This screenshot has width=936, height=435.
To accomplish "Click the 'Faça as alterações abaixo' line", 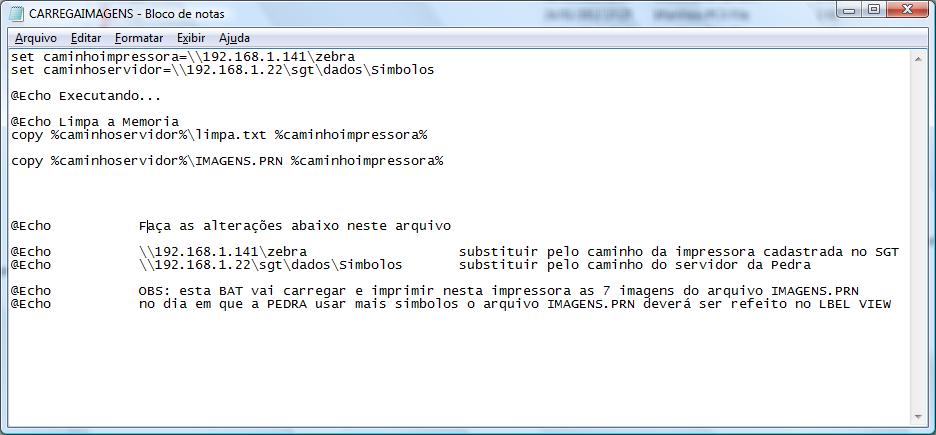I will coord(230,226).
